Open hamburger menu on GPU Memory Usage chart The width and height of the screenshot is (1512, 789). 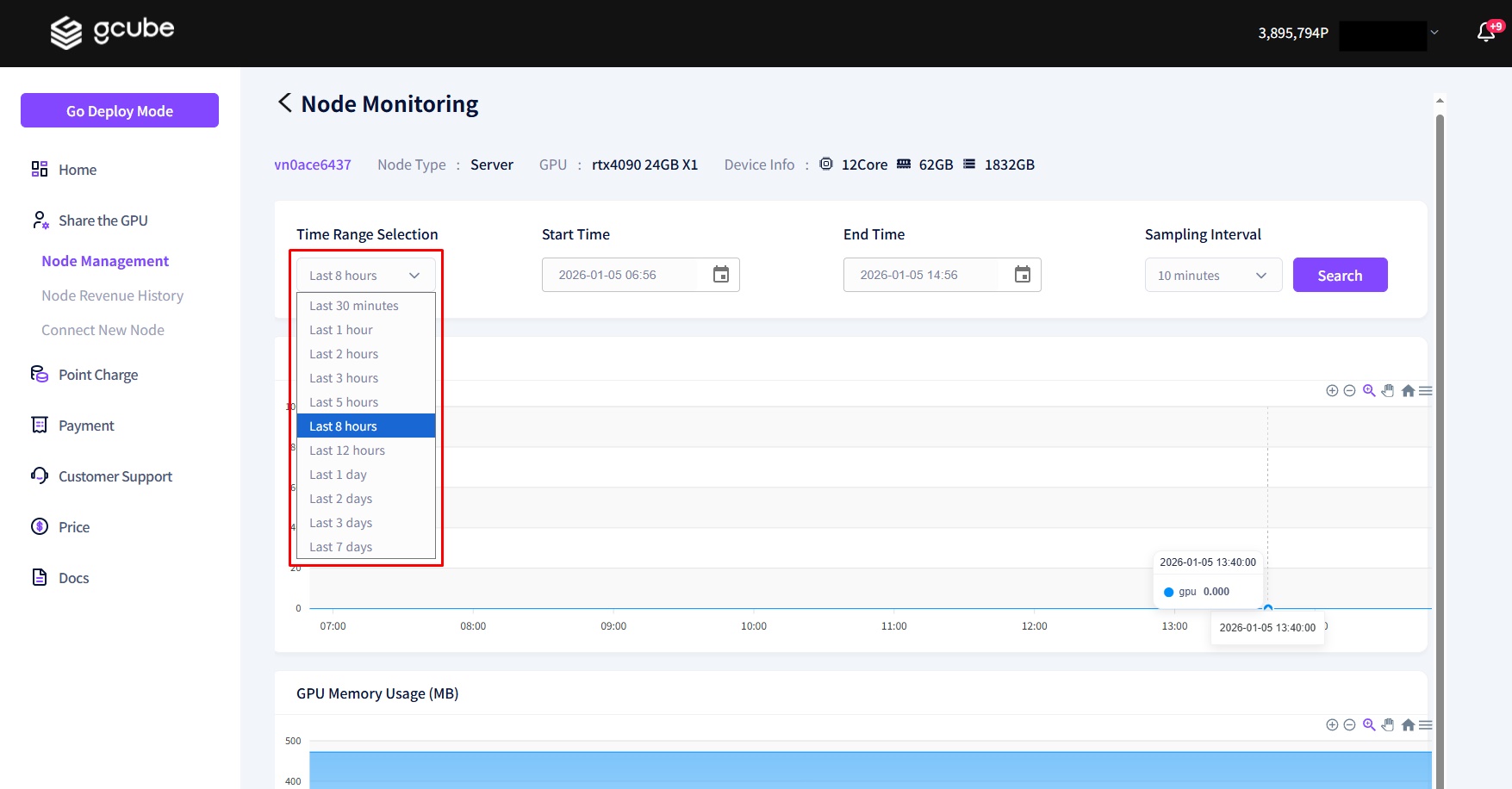(x=1426, y=725)
